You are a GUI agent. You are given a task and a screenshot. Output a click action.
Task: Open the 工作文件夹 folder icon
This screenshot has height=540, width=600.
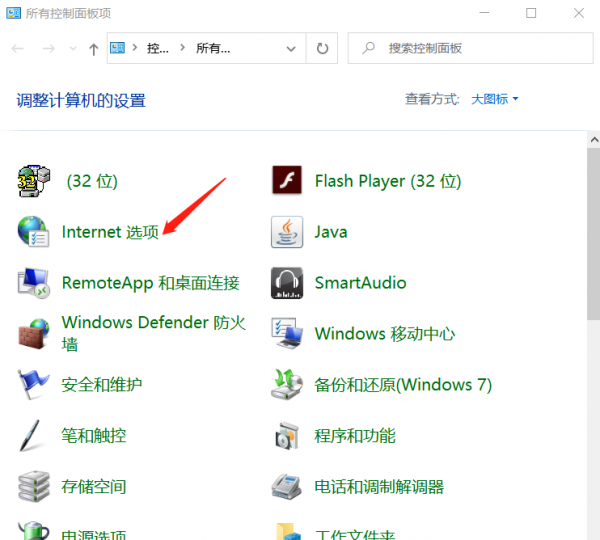(x=287, y=531)
